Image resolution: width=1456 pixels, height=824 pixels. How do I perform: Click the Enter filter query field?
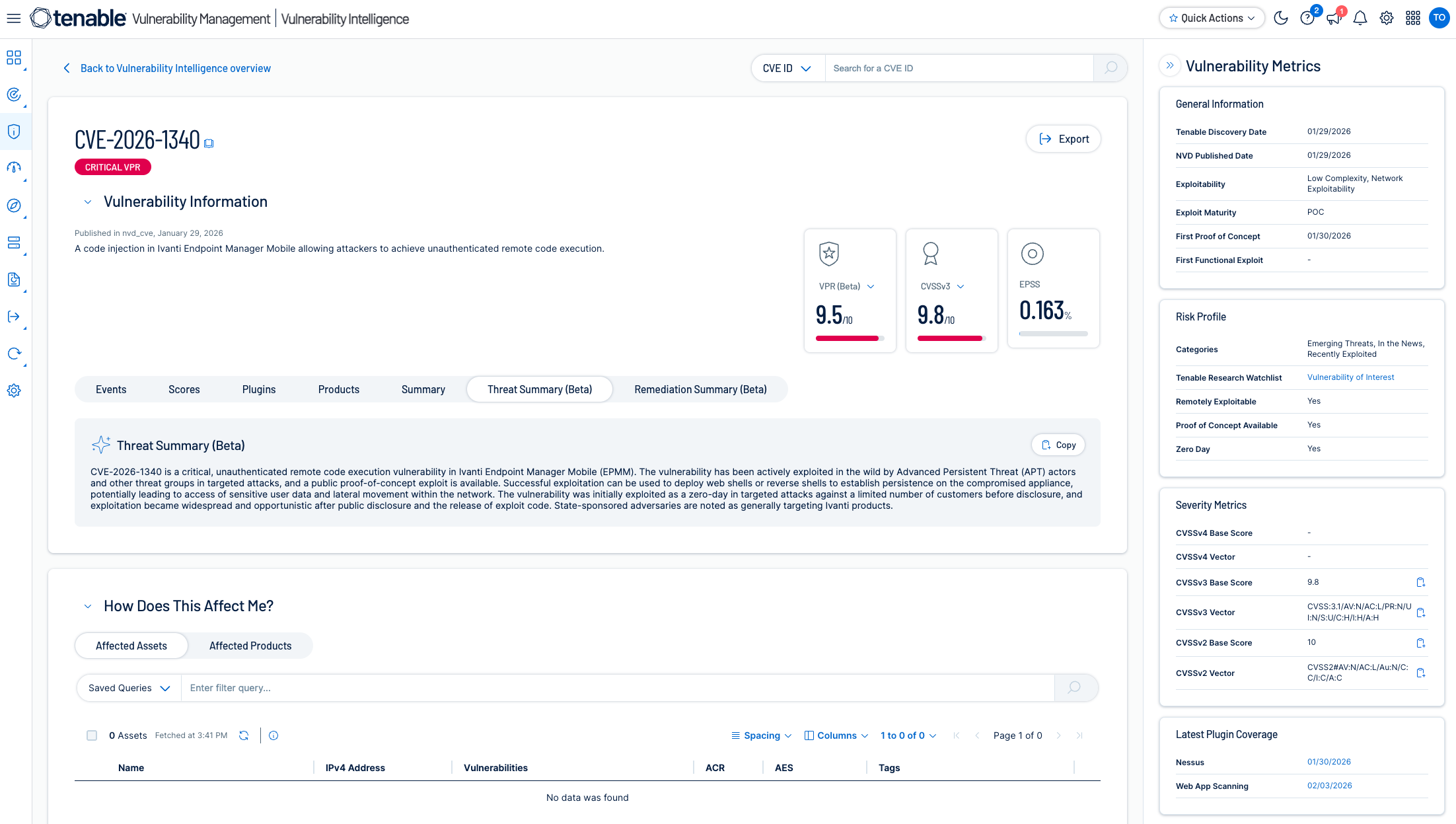coord(617,688)
